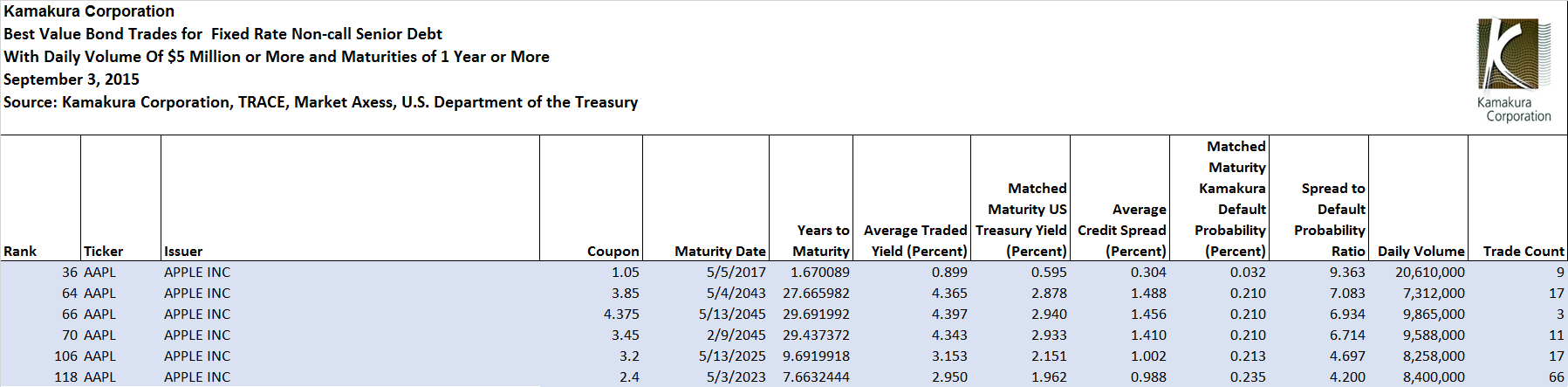The width and height of the screenshot is (1568, 387).
Task: Click the rank 106 cell
Action: click(x=65, y=356)
